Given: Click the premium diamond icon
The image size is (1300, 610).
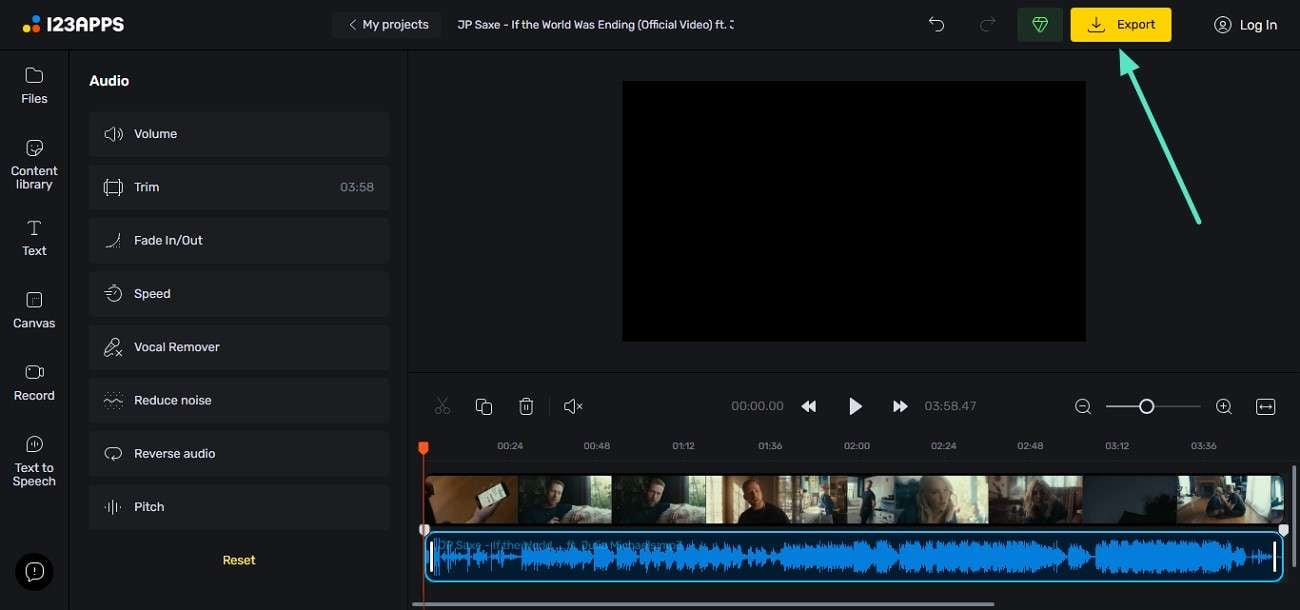Looking at the screenshot, I should tap(1040, 24).
